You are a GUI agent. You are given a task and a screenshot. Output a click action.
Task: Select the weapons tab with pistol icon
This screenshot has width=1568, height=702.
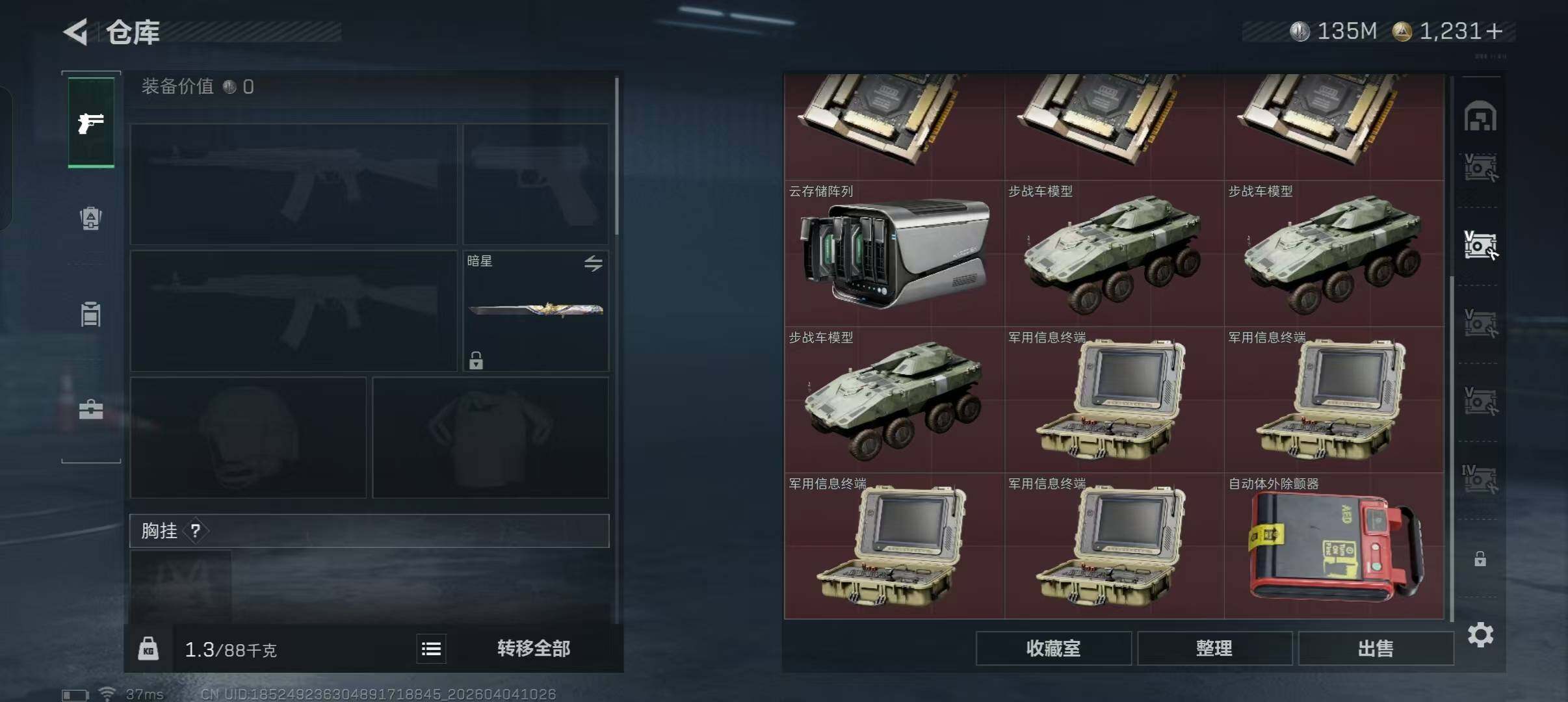pos(91,123)
